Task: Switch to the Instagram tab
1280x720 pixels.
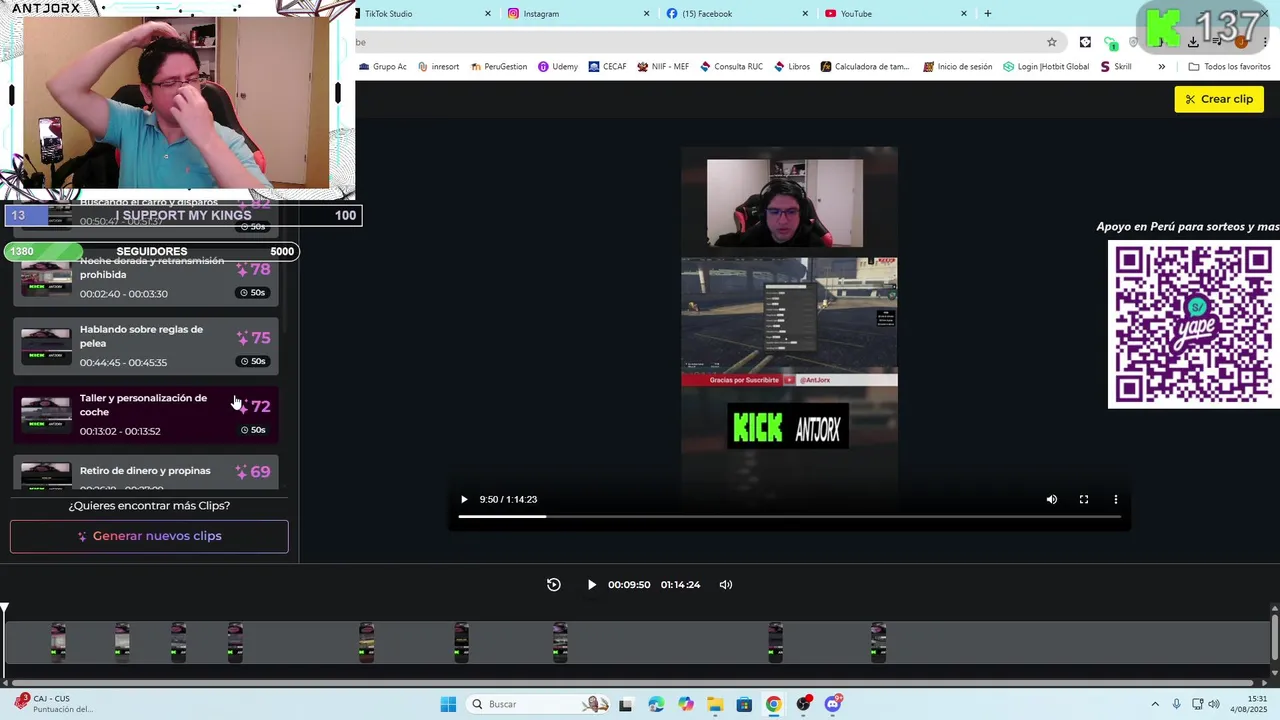Action: click(579, 14)
